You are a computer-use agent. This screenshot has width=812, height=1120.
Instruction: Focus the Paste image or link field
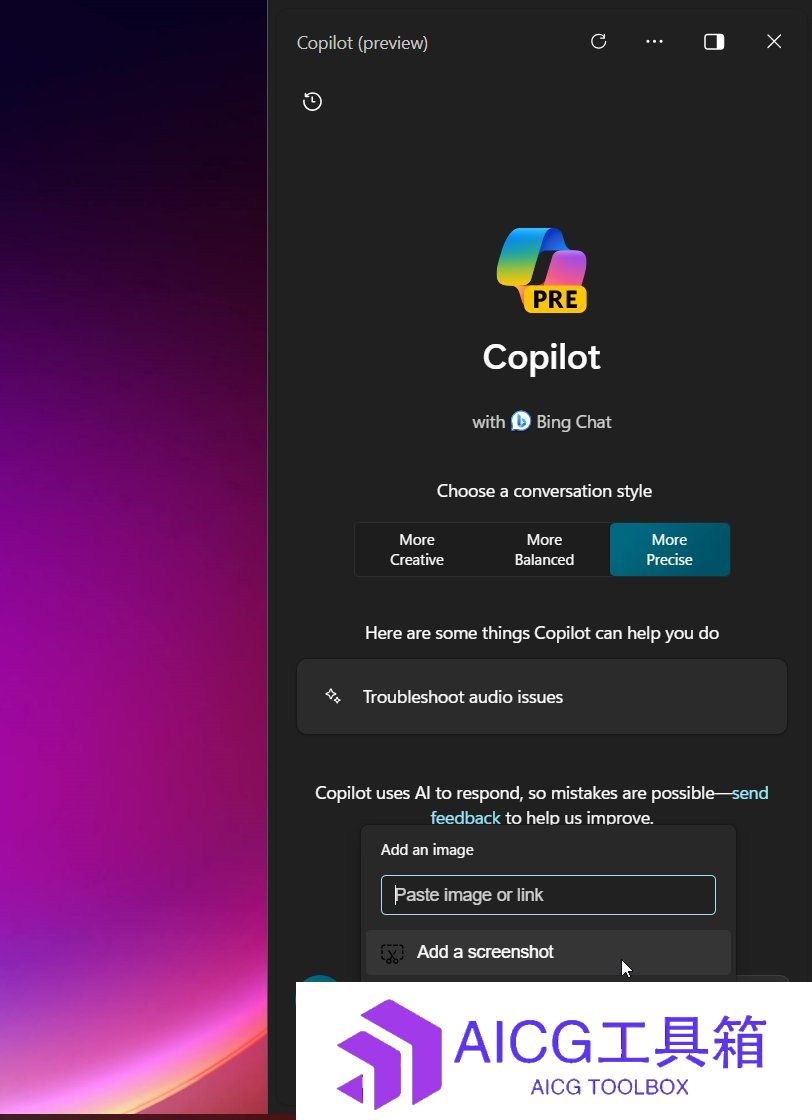(548, 895)
